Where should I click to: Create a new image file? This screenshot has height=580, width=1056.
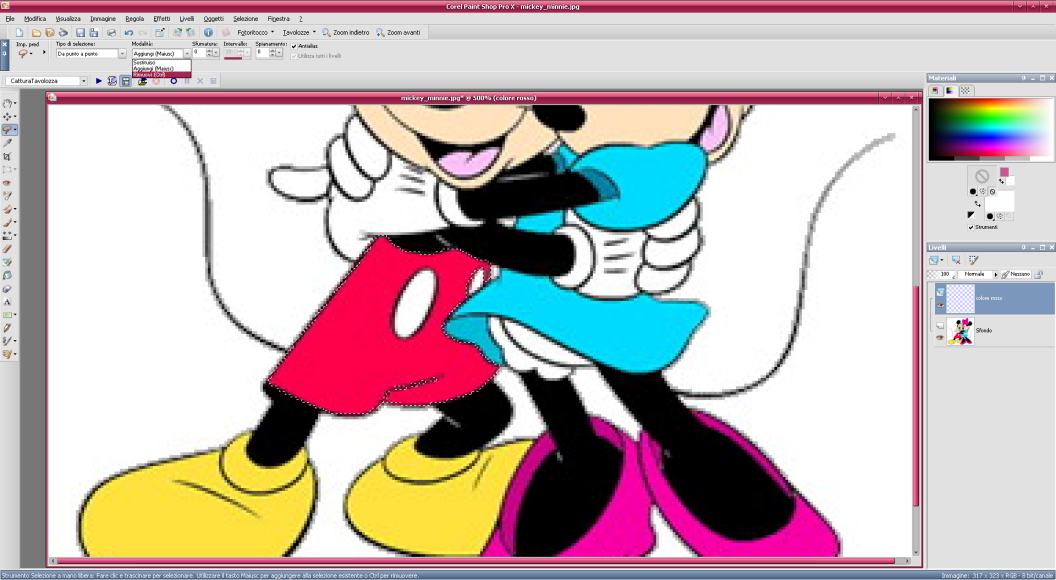(20, 32)
